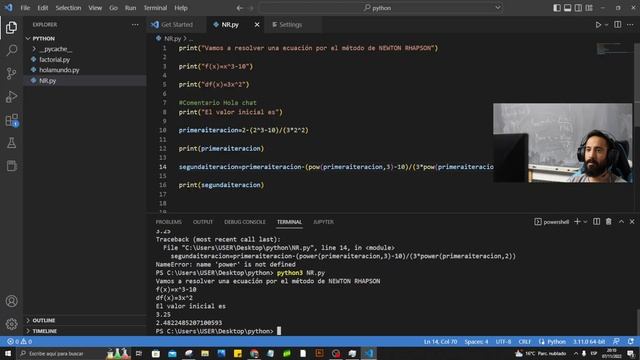640x360 pixels.
Task: Click the command center search box
Action: click(381, 8)
